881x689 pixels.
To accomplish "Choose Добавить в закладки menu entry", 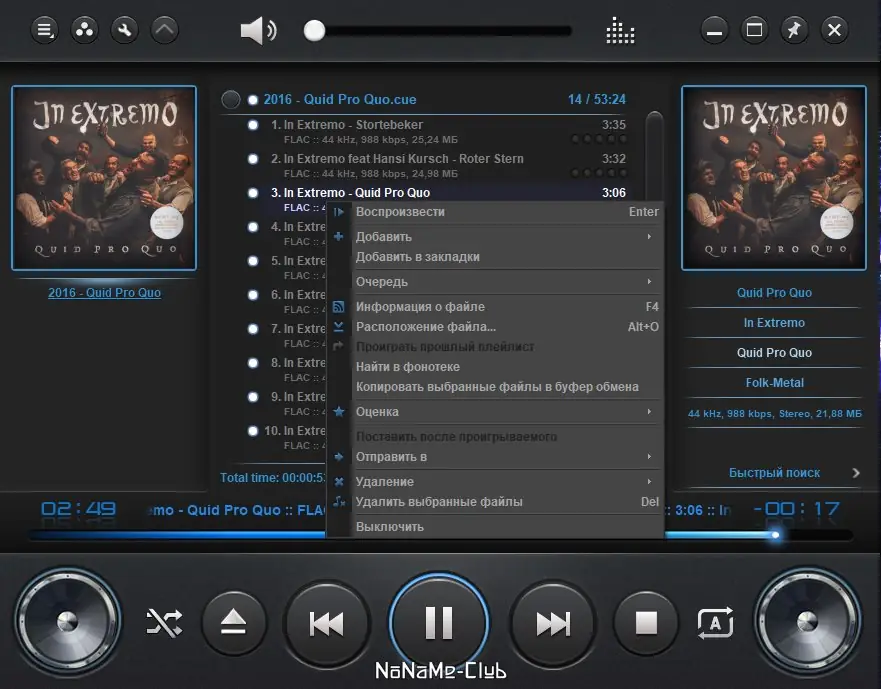I will (x=494, y=257).
